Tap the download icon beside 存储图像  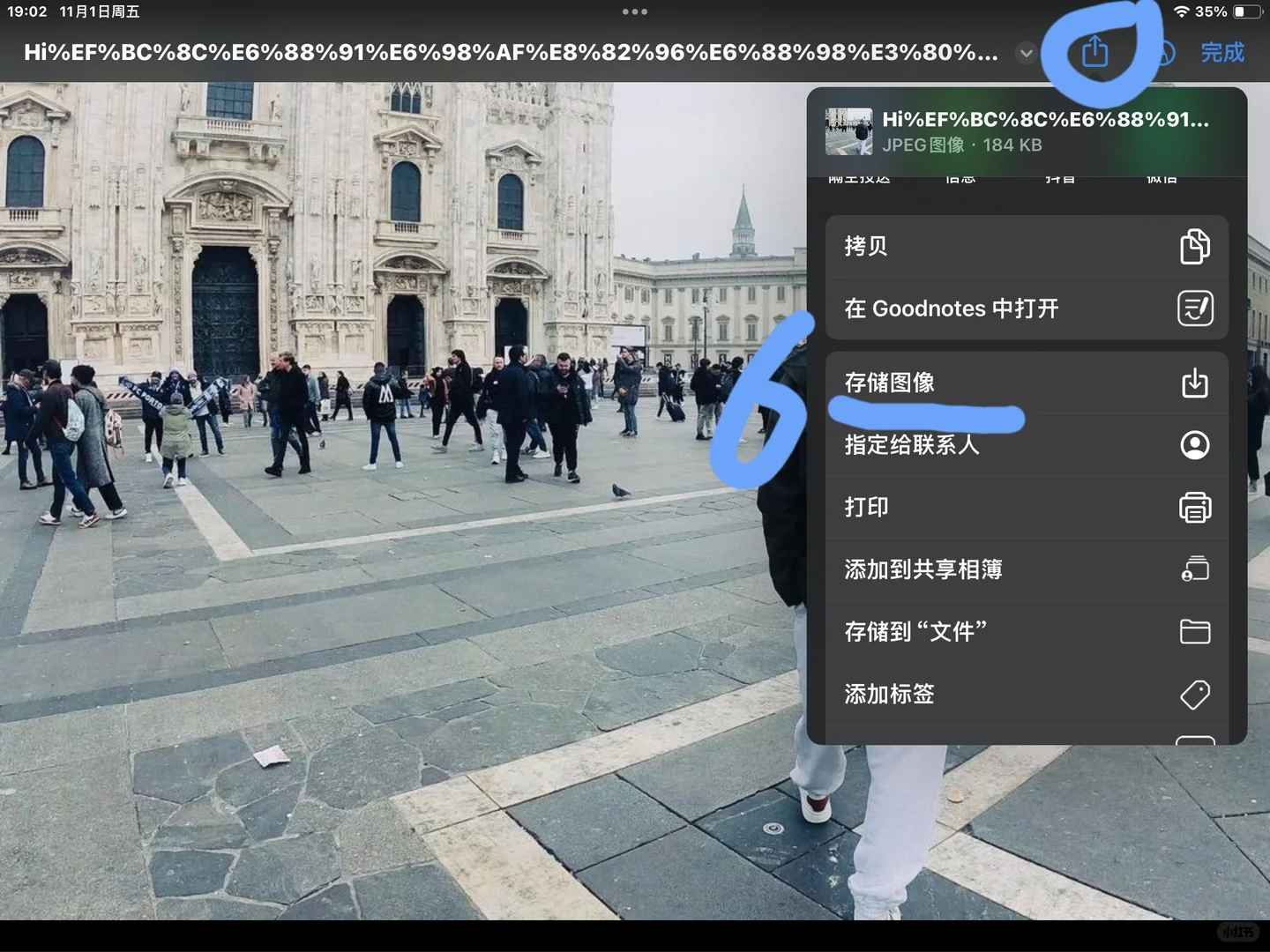point(1194,383)
